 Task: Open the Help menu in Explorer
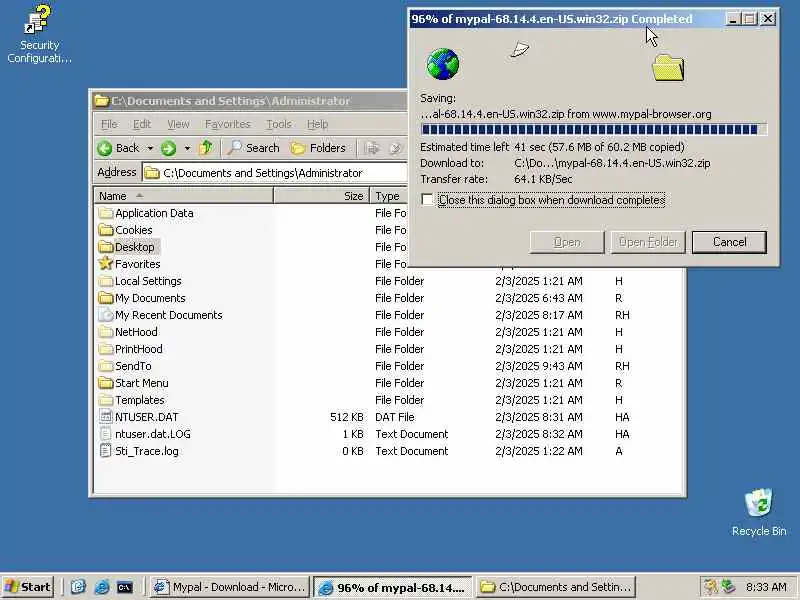coord(317,124)
